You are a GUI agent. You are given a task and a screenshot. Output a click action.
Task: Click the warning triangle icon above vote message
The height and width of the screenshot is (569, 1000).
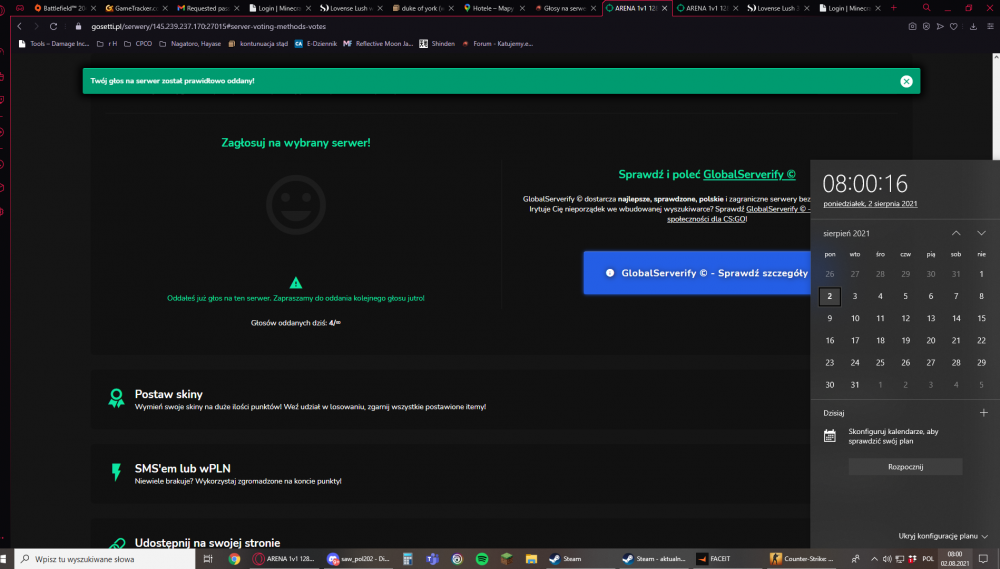tap(295, 283)
